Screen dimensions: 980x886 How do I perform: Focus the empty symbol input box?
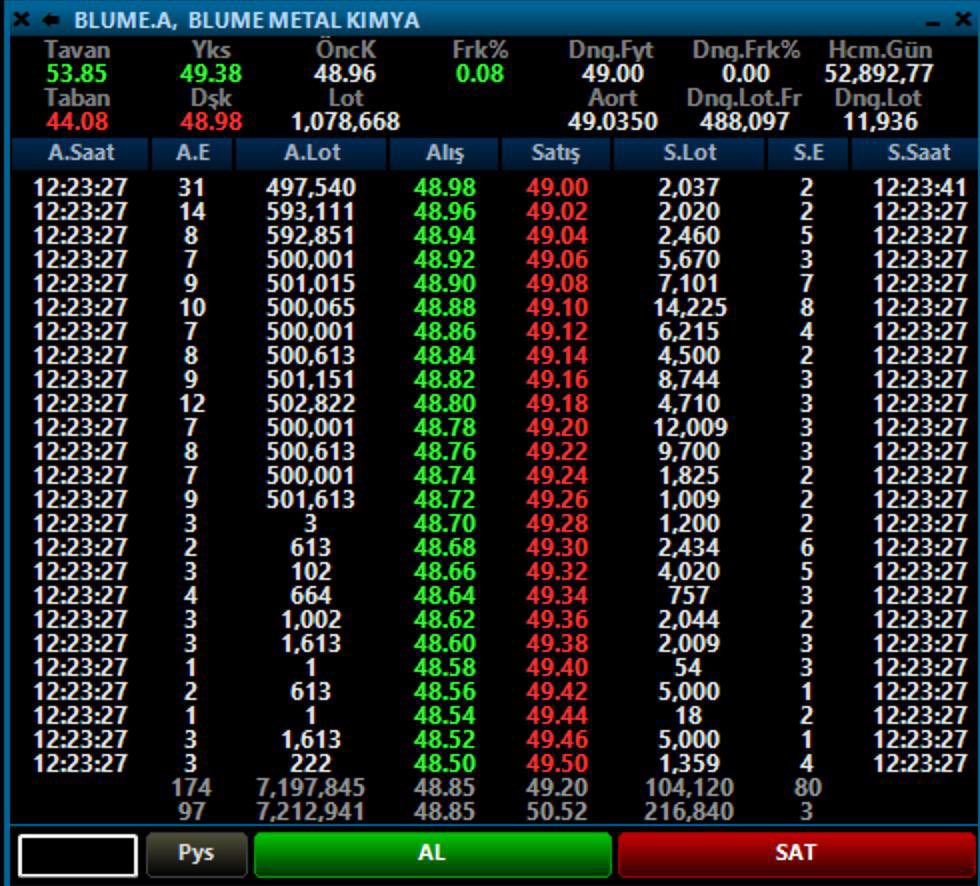[78, 855]
